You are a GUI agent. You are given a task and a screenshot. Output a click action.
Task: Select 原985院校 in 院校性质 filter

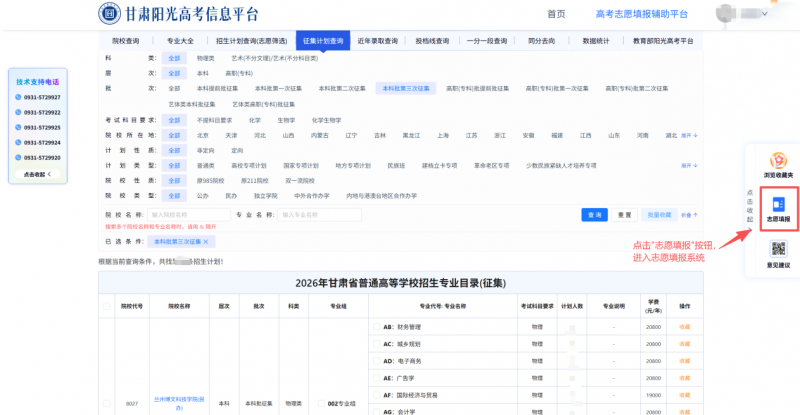pyautogui.click(x=210, y=181)
